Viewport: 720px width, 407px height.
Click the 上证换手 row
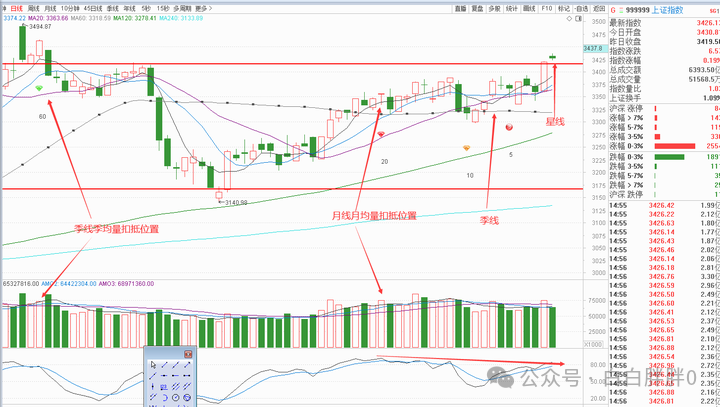(664, 98)
